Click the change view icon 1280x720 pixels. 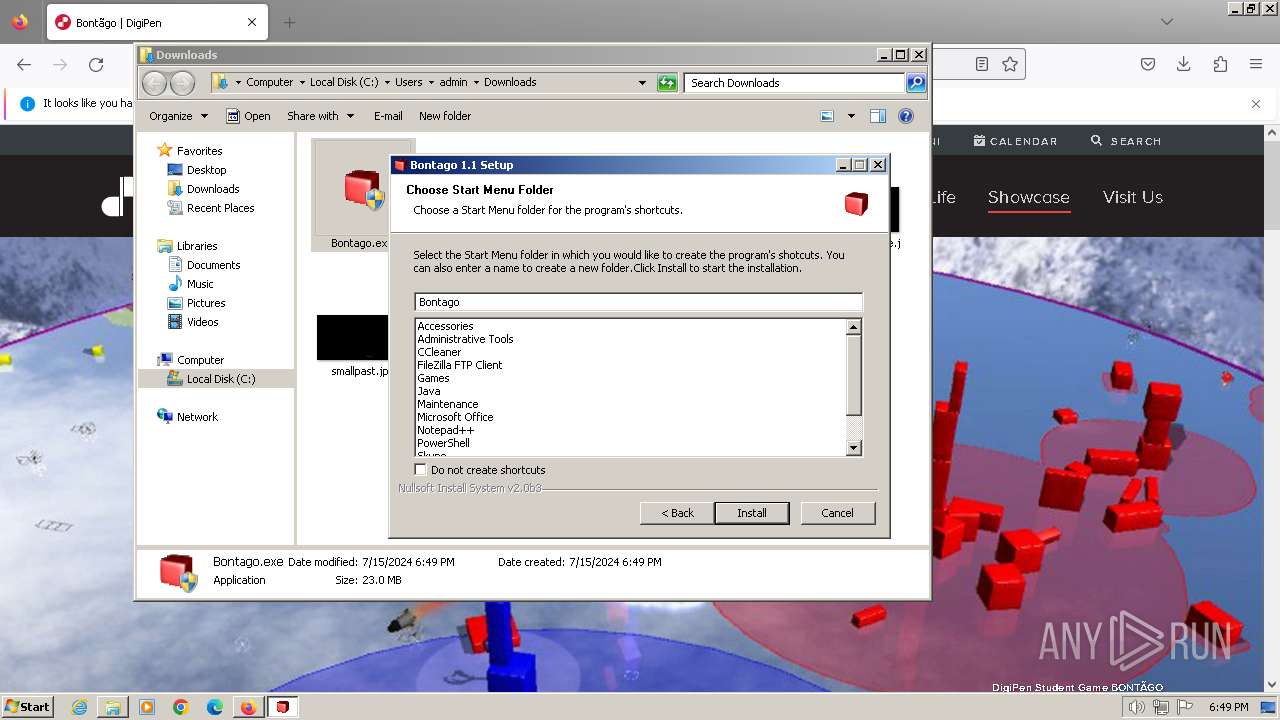click(827, 116)
